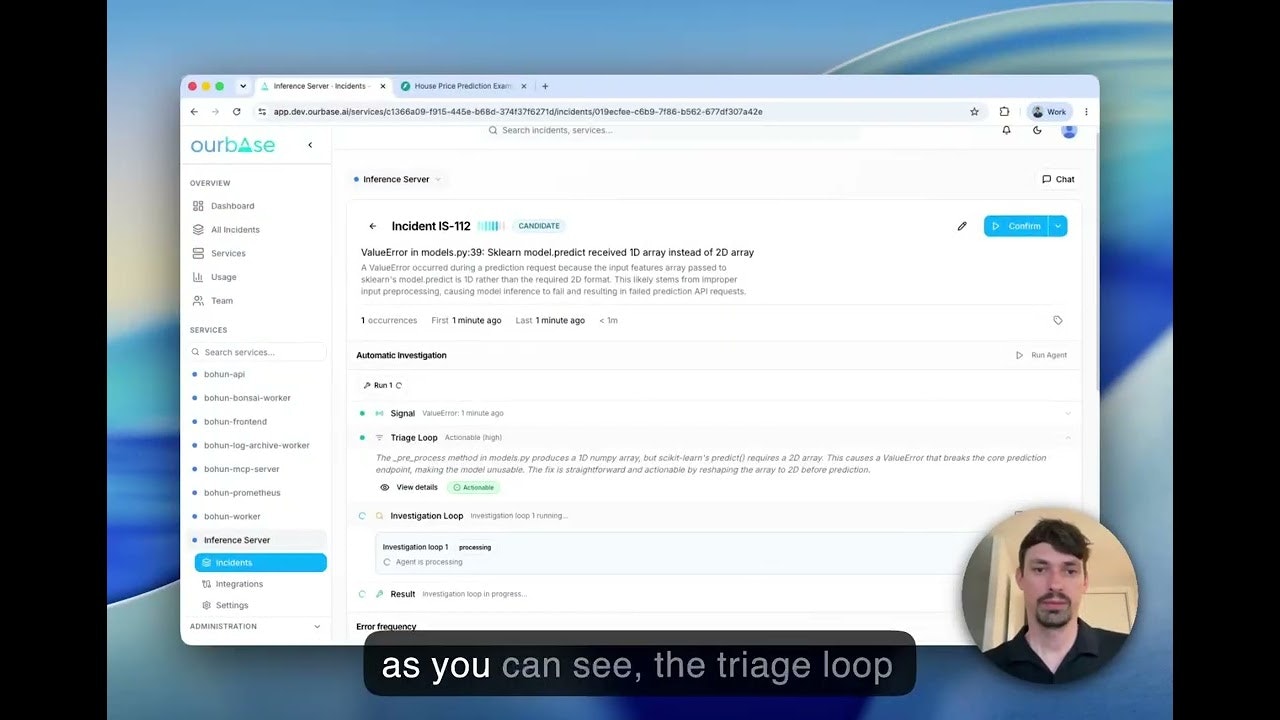This screenshot has height=720, width=1280.
Task: Focus the Search services field
Action: 258,352
